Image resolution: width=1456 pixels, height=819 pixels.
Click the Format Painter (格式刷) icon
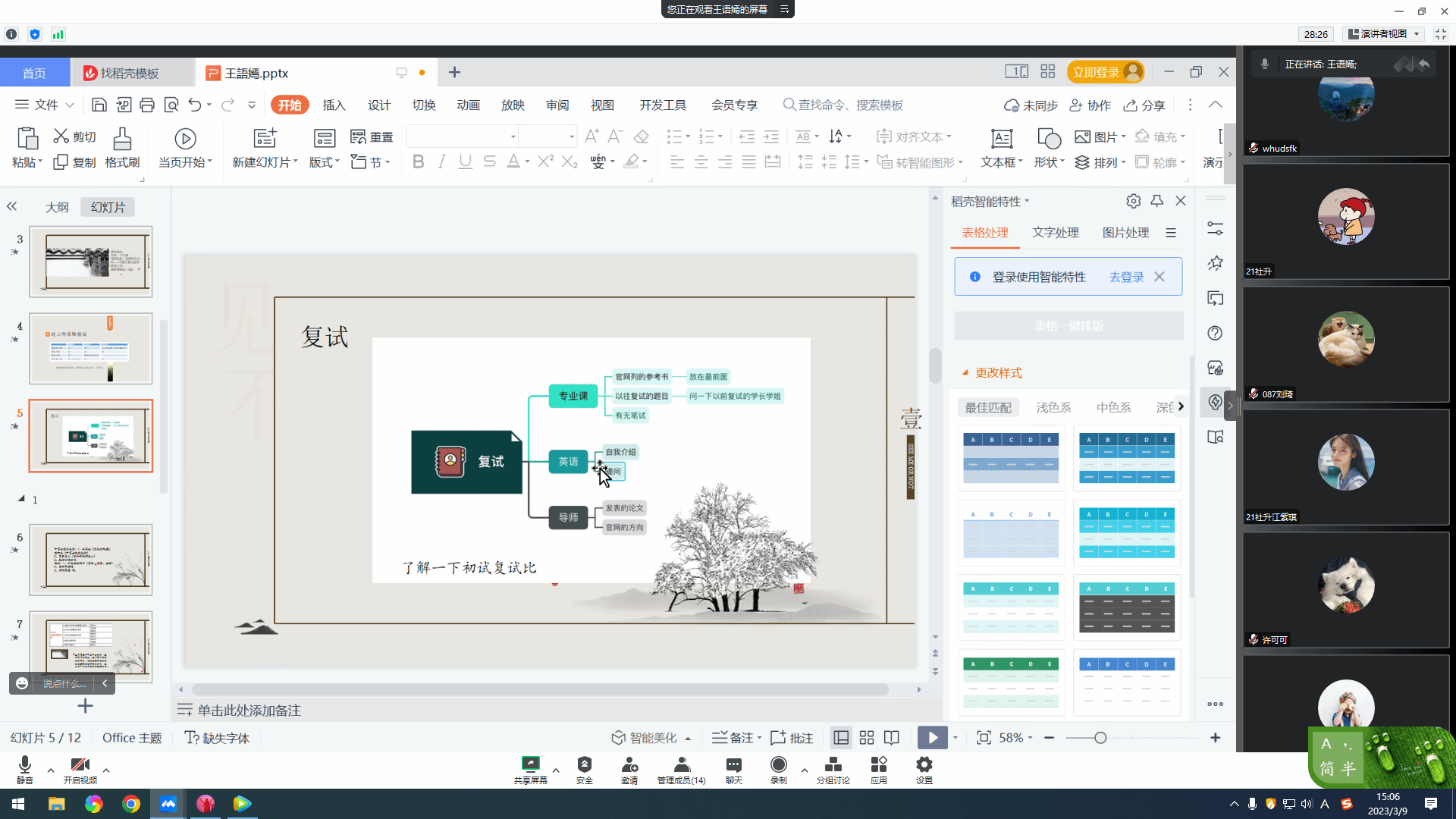[x=122, y=140]
